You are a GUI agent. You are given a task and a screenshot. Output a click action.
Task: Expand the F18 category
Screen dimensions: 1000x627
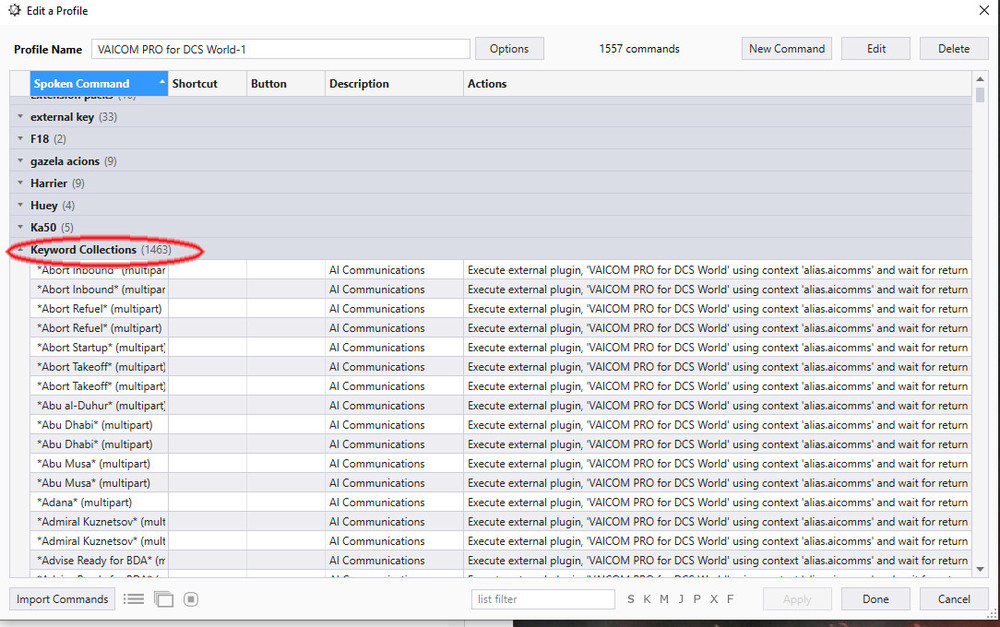click(20, 138)
